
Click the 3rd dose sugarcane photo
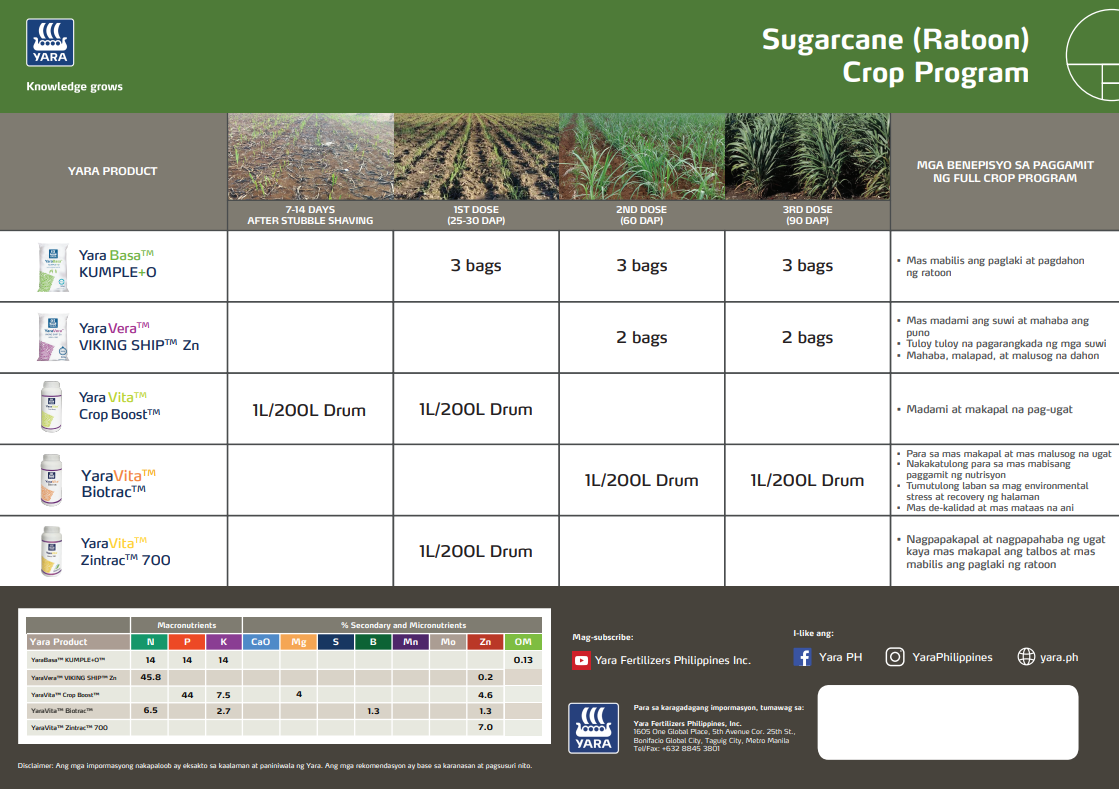coord(807,156)
